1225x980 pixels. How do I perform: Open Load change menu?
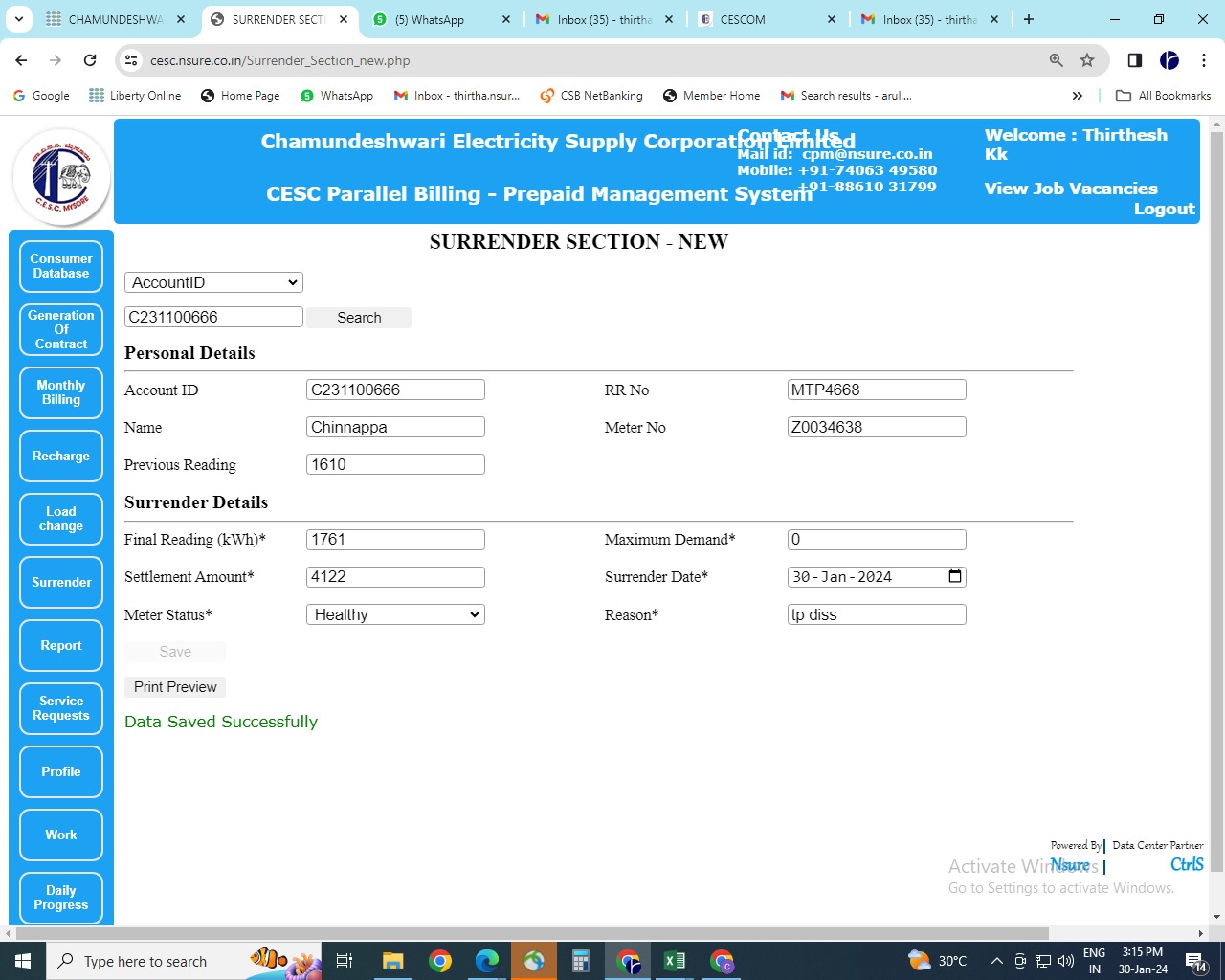coord(61,519)
